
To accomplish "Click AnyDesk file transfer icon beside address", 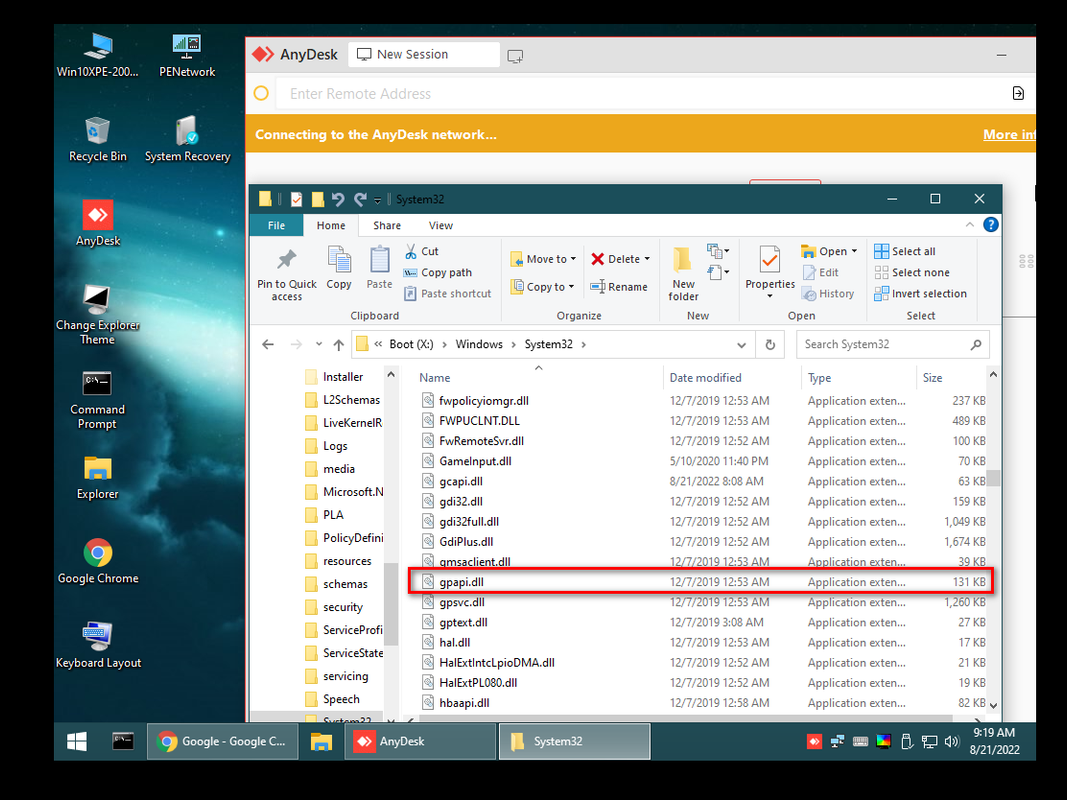I will click(1018, 93).
